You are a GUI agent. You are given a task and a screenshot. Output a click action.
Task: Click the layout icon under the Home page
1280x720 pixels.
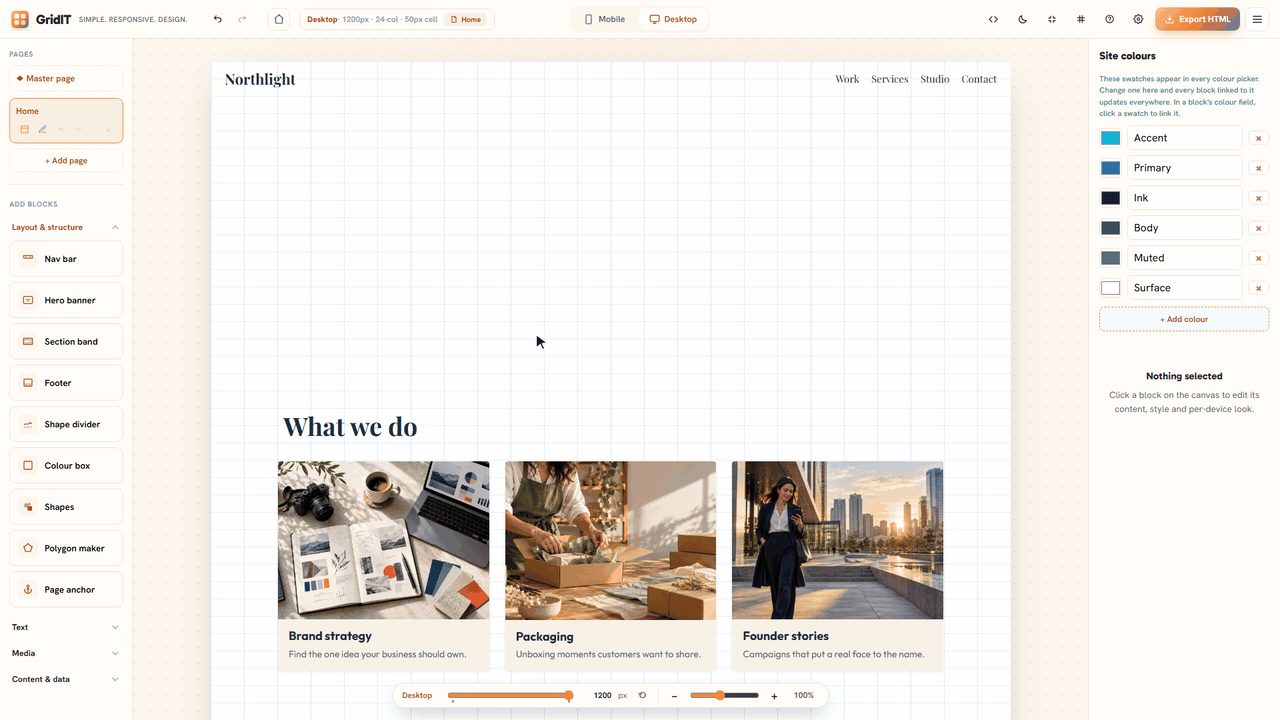click(x=25, y=129)
